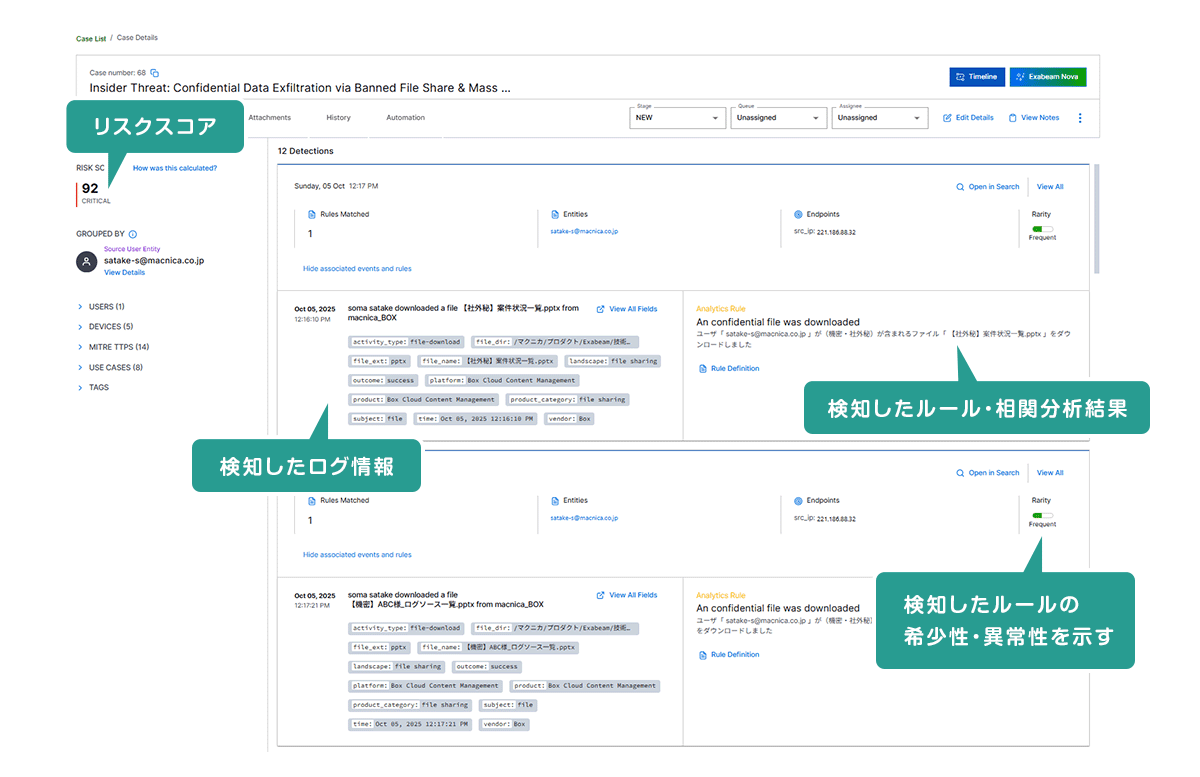Viewport: 1200px width, 777px height.
Task: Click the first Rarity Frequent indicator
Action: point(1042,229)
